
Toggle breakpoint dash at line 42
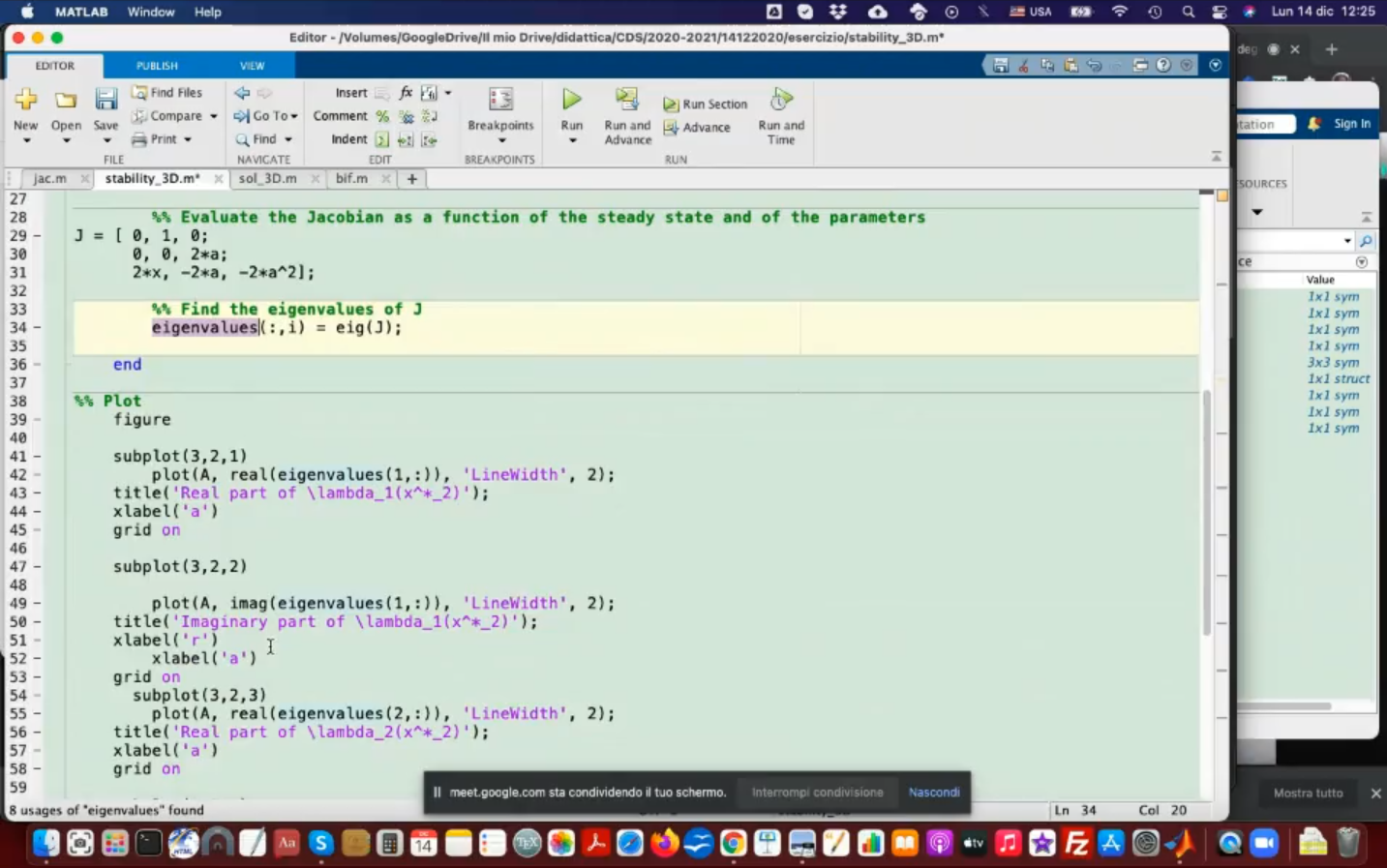[38, 475]
